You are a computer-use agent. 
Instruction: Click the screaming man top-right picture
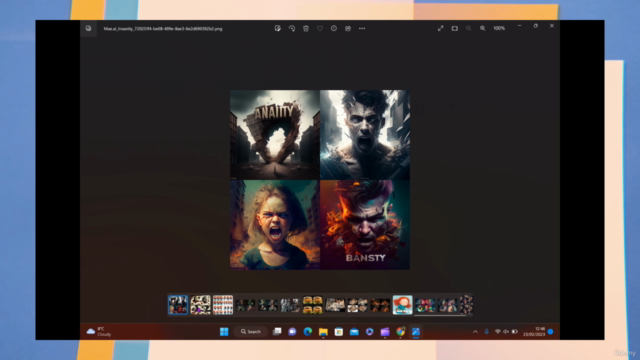(x=365, y=135)
